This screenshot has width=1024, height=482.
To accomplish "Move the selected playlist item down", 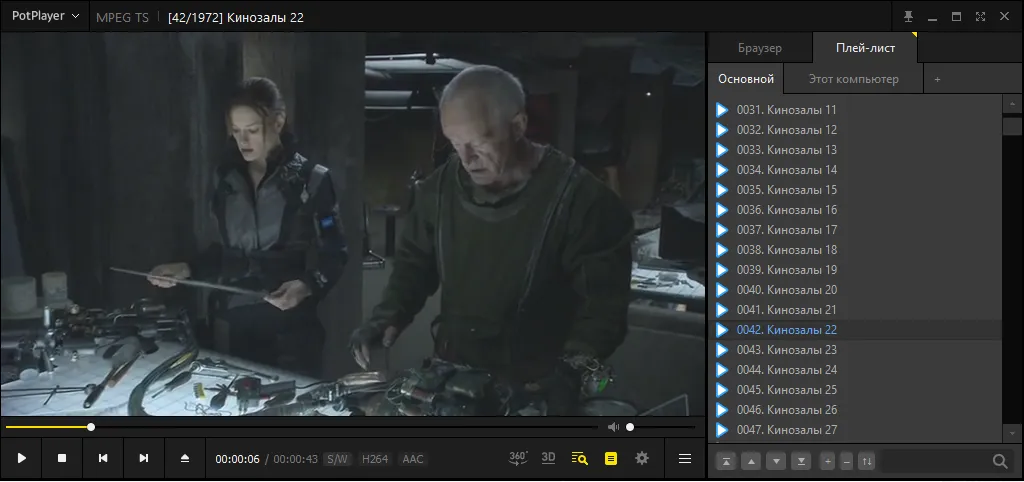I will pos(776,461).
